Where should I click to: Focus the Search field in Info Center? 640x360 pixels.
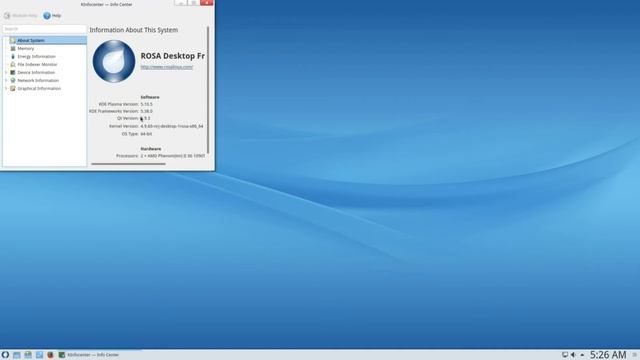click(x=44, y=29)
